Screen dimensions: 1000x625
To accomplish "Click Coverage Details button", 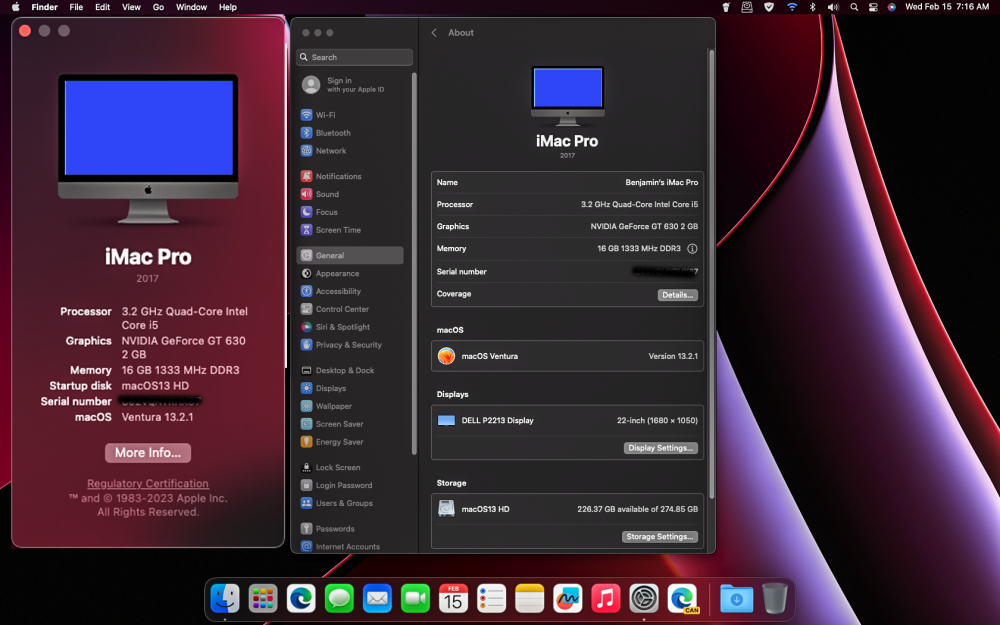I will tap(677, 295).
